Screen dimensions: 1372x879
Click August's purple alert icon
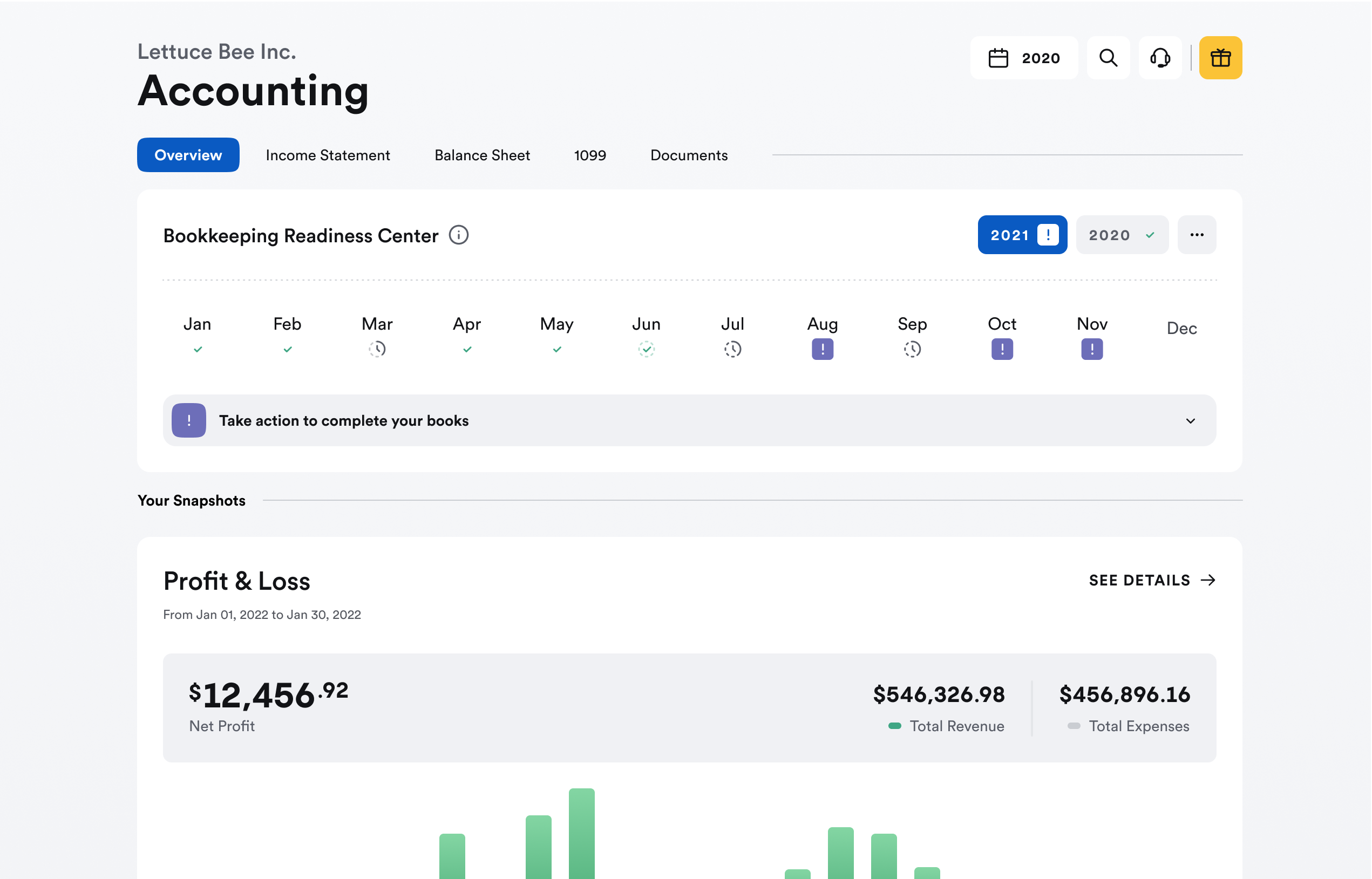tap(822, 349)
